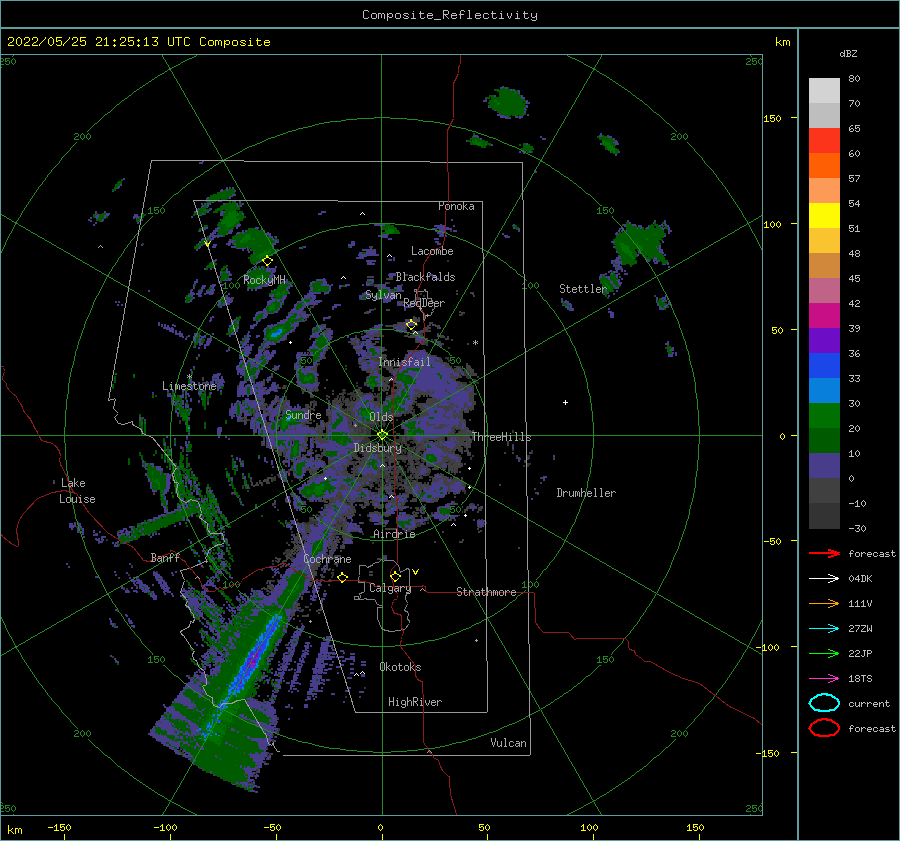Click the slate purple swatch between 10 and 0
The height and width of the screenshot is (841, 900).
tap(824, 466)
